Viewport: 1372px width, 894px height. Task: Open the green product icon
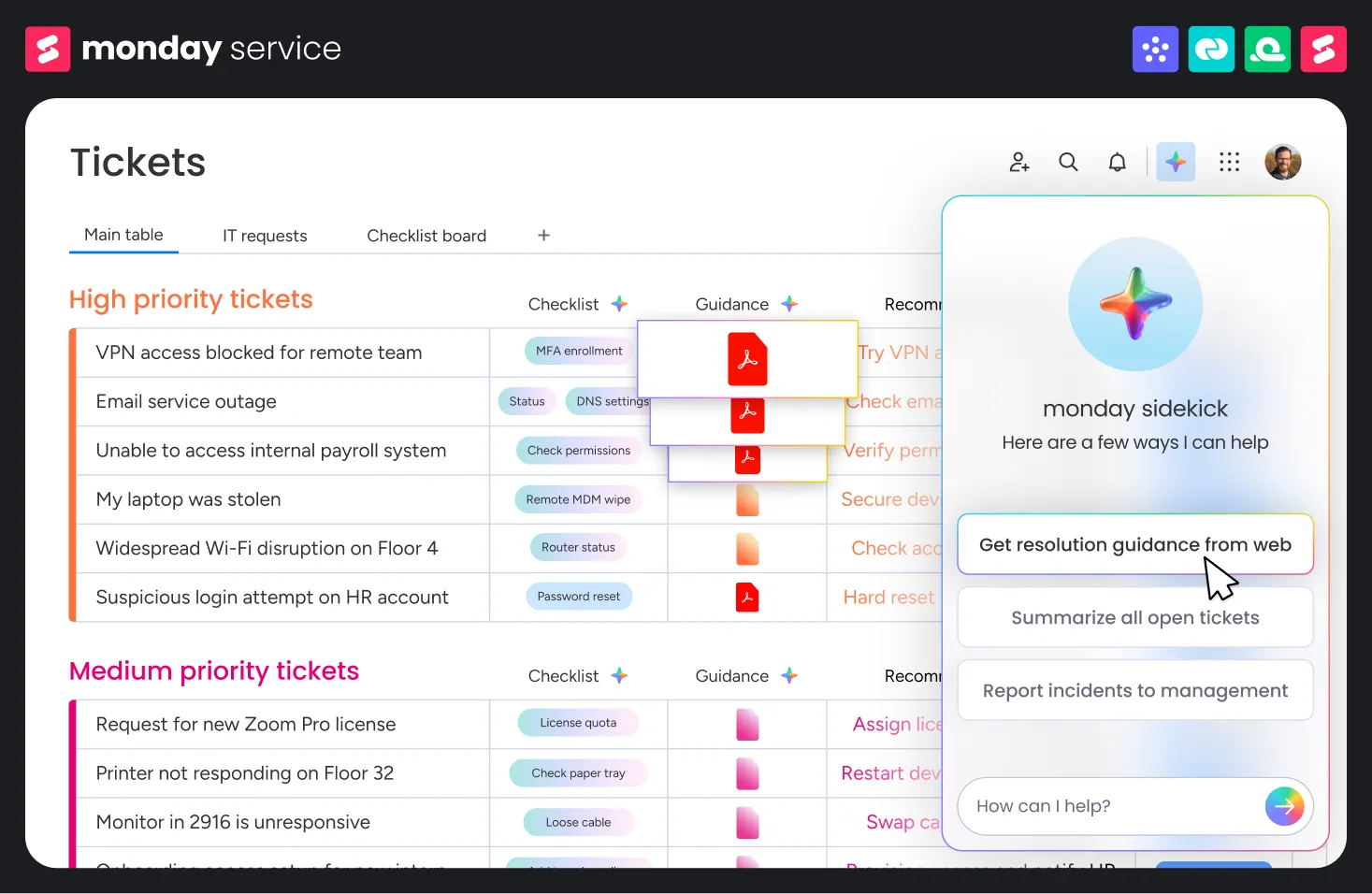click(1267, 49)
